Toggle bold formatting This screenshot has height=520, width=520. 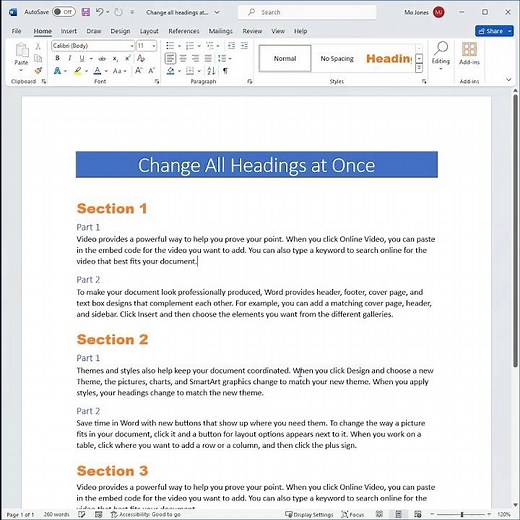(57, 58)
